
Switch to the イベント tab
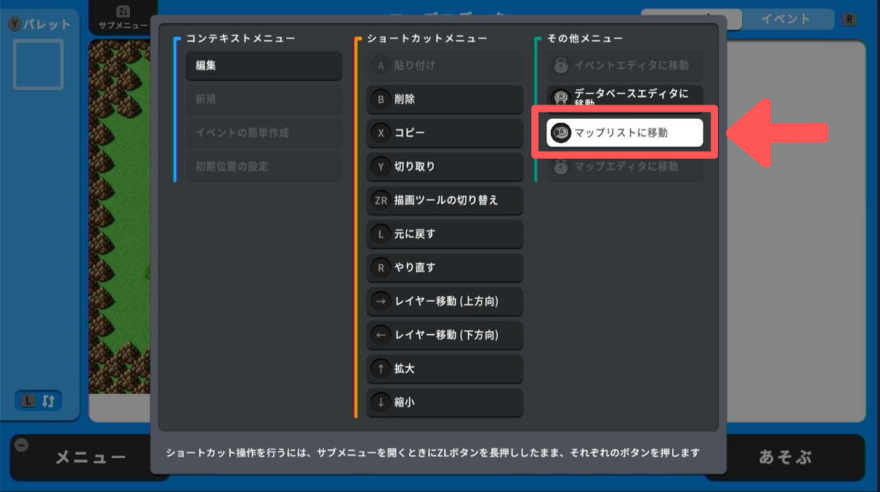787,19
